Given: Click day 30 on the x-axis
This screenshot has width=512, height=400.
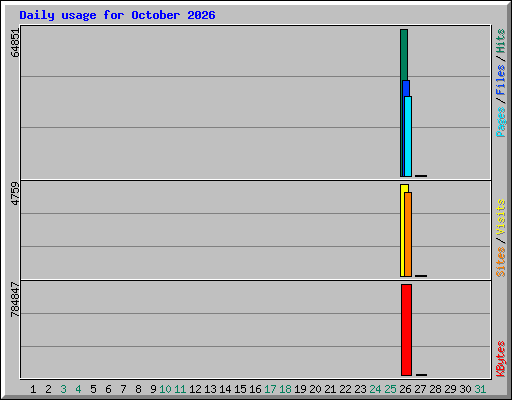Looking at the screenshot, I should pos(465,389).
